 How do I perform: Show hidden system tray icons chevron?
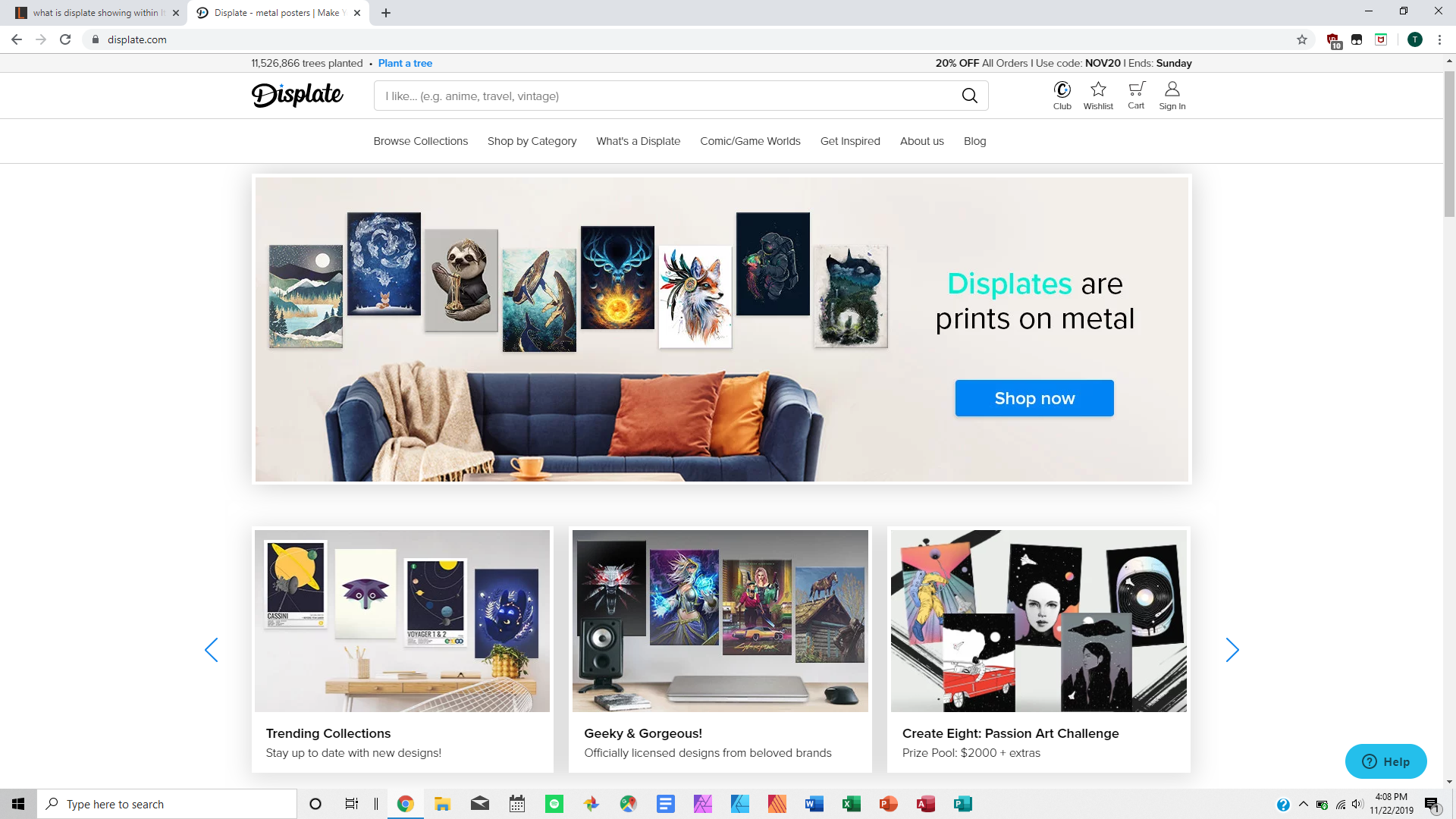click(1303, 804)
